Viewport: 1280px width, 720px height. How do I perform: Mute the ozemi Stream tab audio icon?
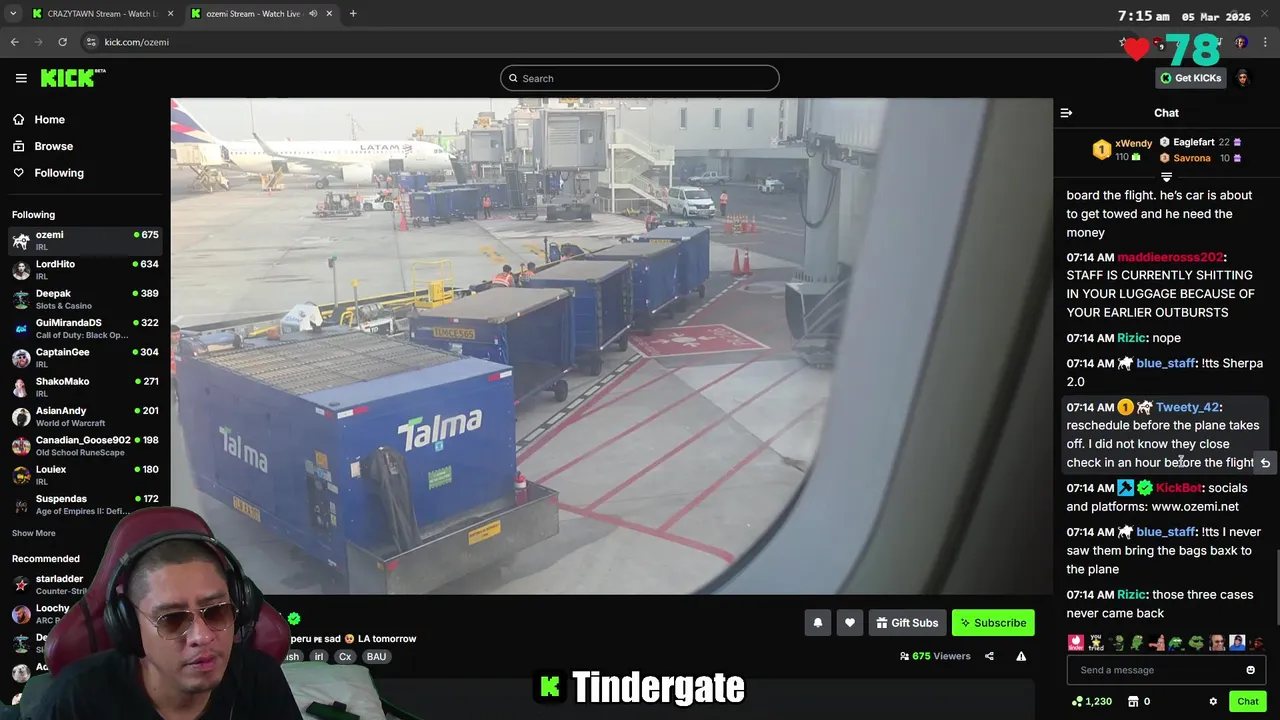tap(313, 14)
